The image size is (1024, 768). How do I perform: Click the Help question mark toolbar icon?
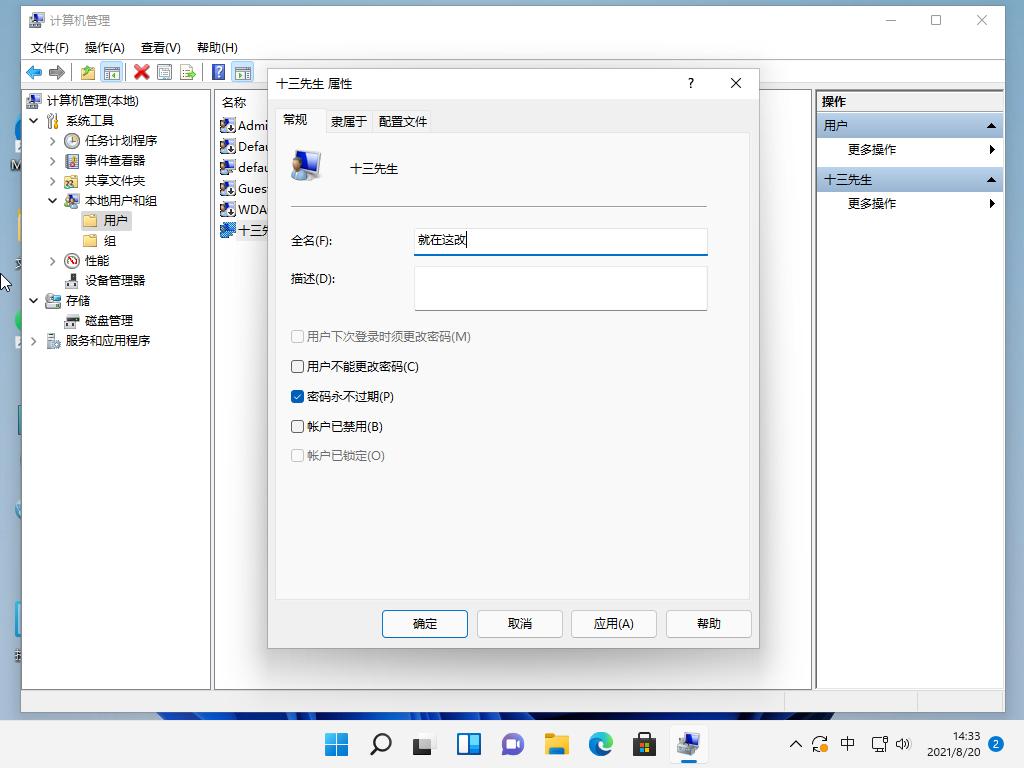pyautogui.click(x=218, y=72)
